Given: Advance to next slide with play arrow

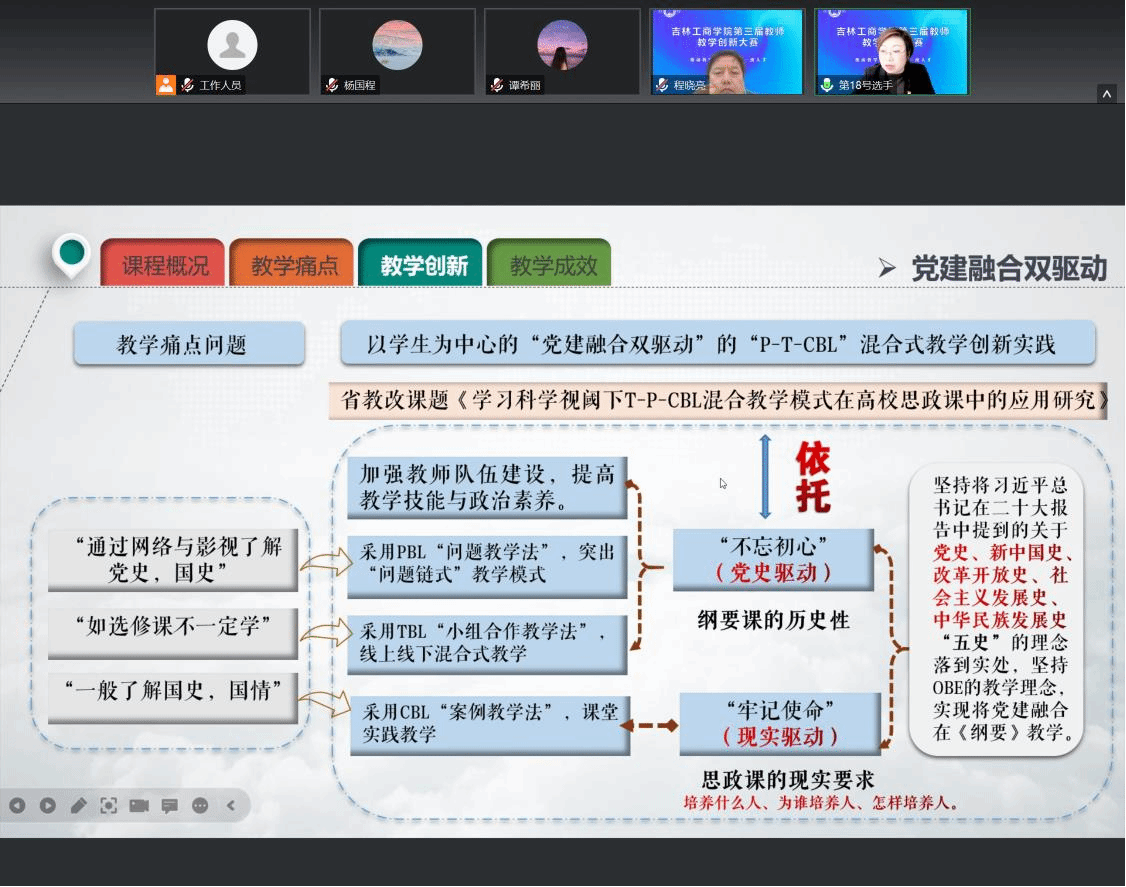Looking at the screenshot, I should pyautogui.click(x=47, y=805).
